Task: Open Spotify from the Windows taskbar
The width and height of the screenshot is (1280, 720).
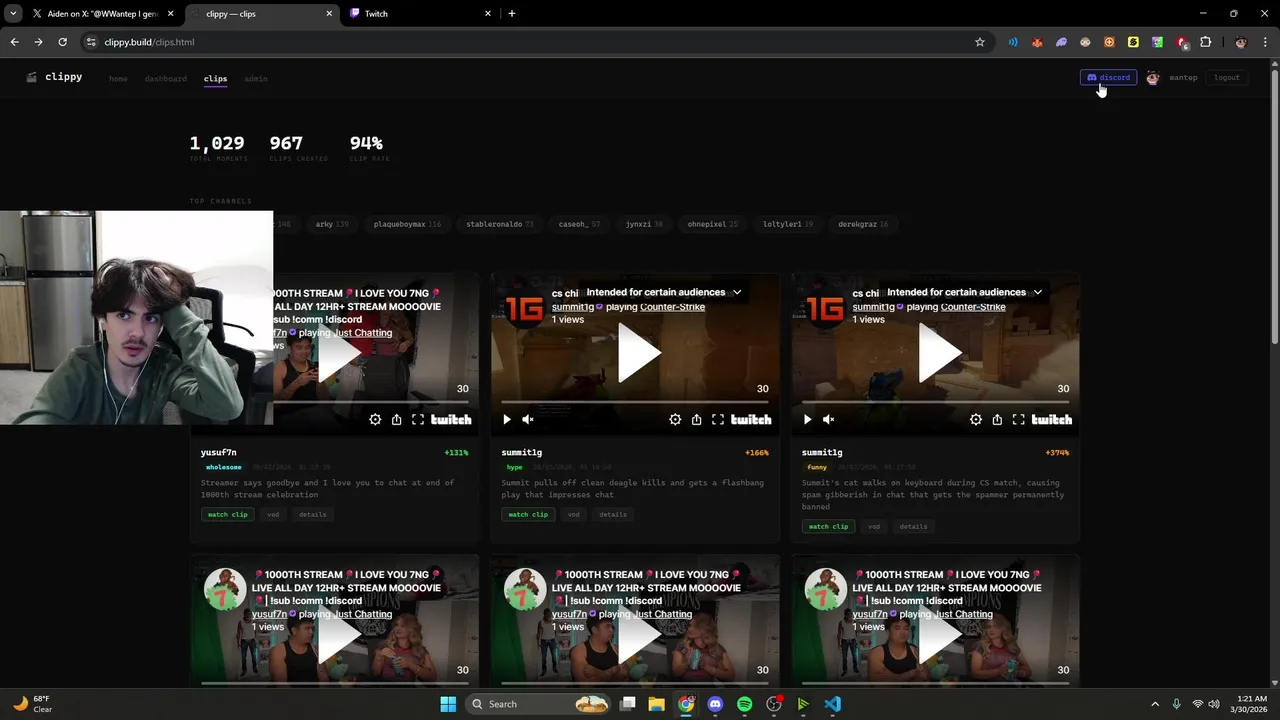Action: (x=744, y=704)
